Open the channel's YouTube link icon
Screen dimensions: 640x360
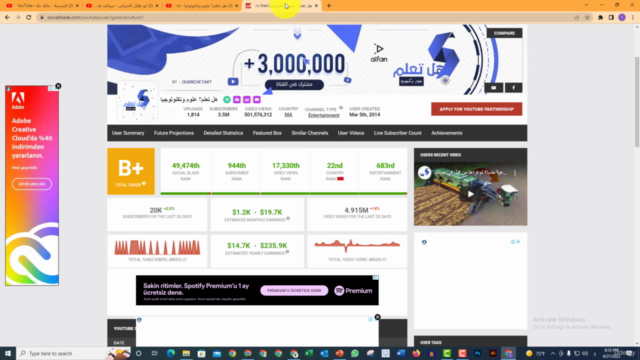[x=493, y=88]
